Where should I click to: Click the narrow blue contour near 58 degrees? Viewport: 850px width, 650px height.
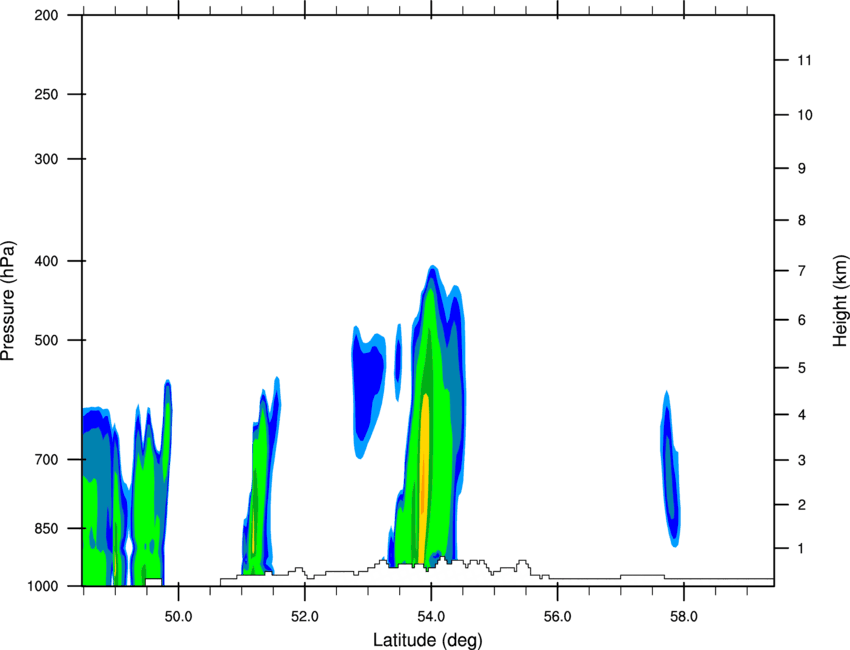pyautogui.click(x=670, y=469)
